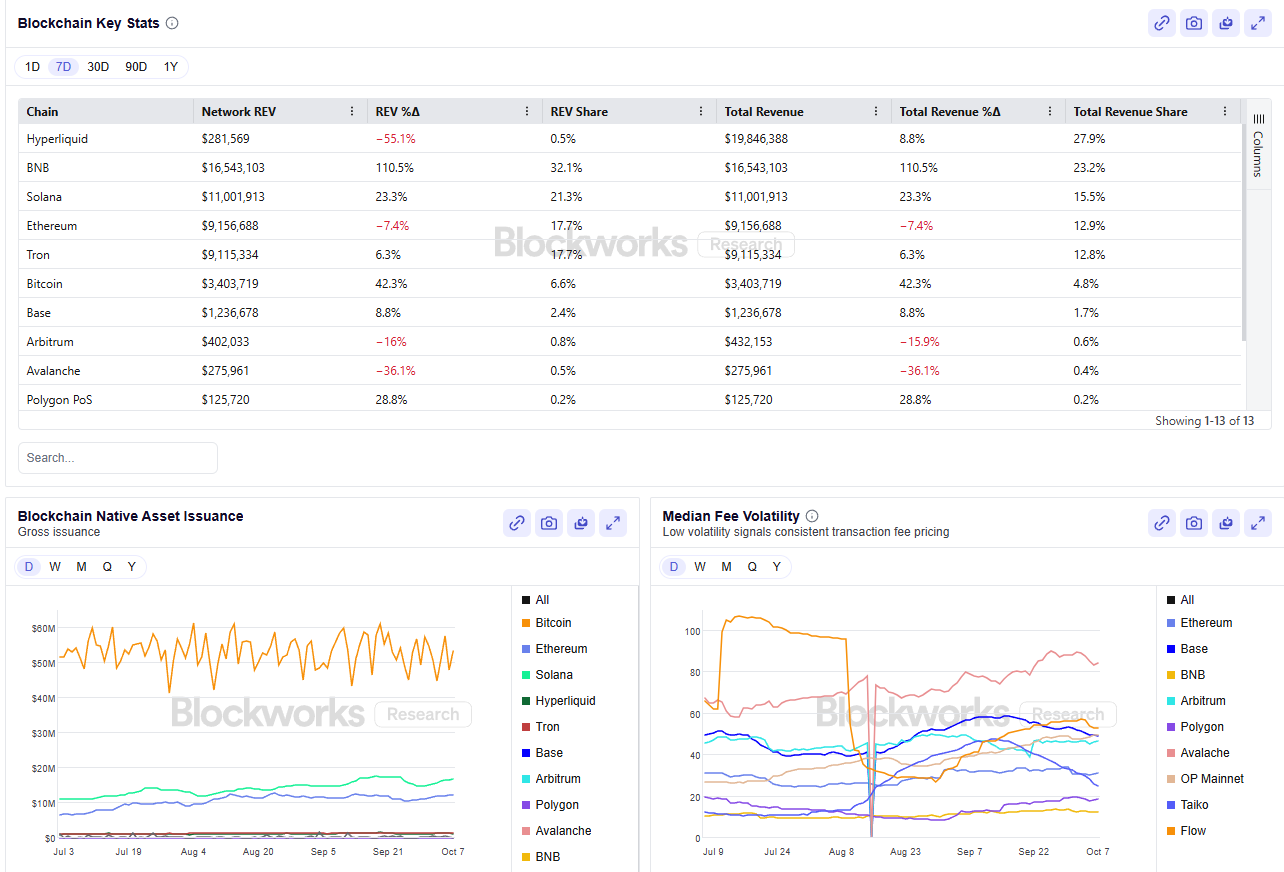Screen dimensions: 1284x872
Task: Open Network REV column options menu
Action: point(352,112)
